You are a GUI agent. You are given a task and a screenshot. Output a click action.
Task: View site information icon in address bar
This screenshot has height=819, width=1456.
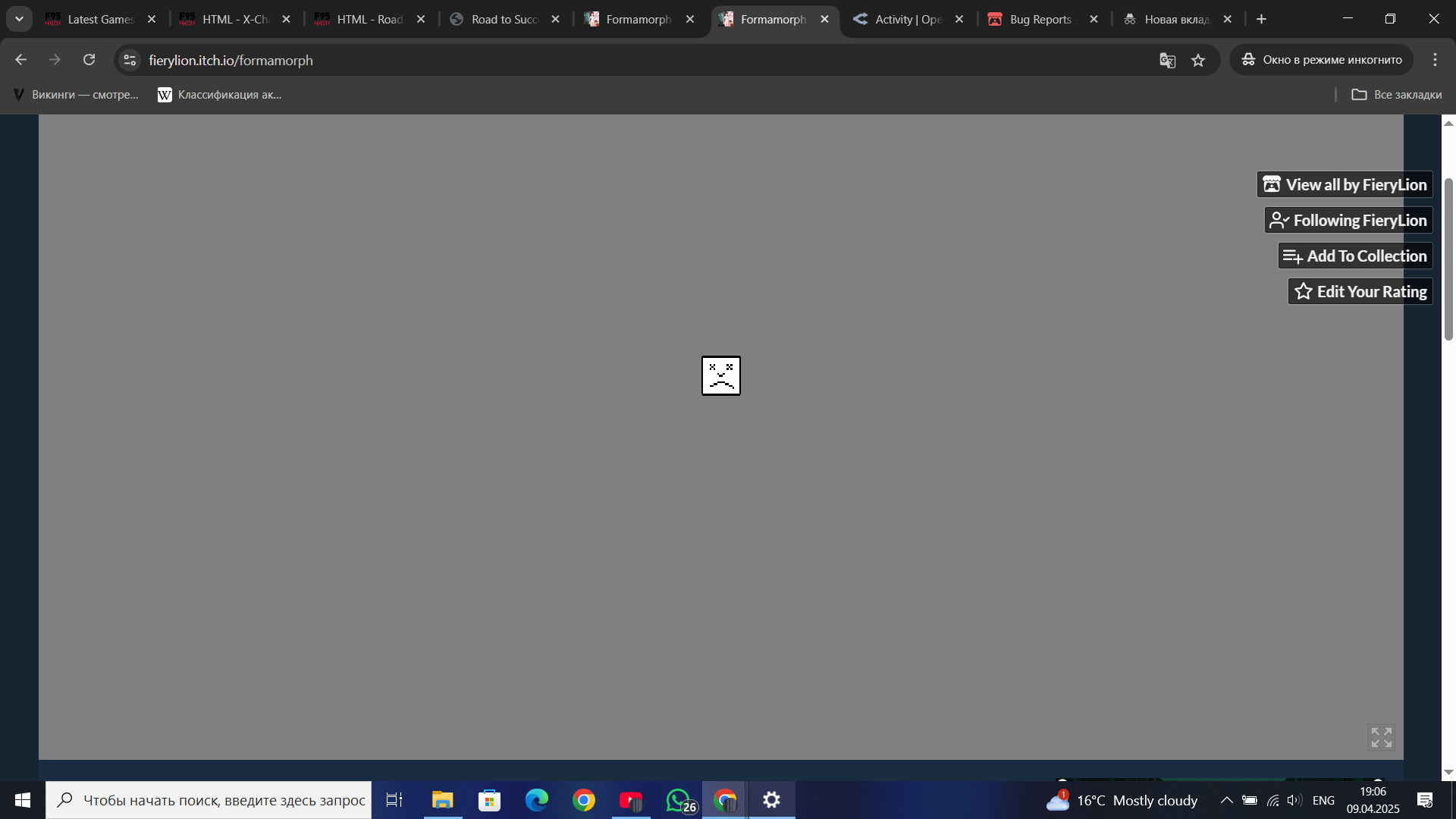(x=130, y=60)
